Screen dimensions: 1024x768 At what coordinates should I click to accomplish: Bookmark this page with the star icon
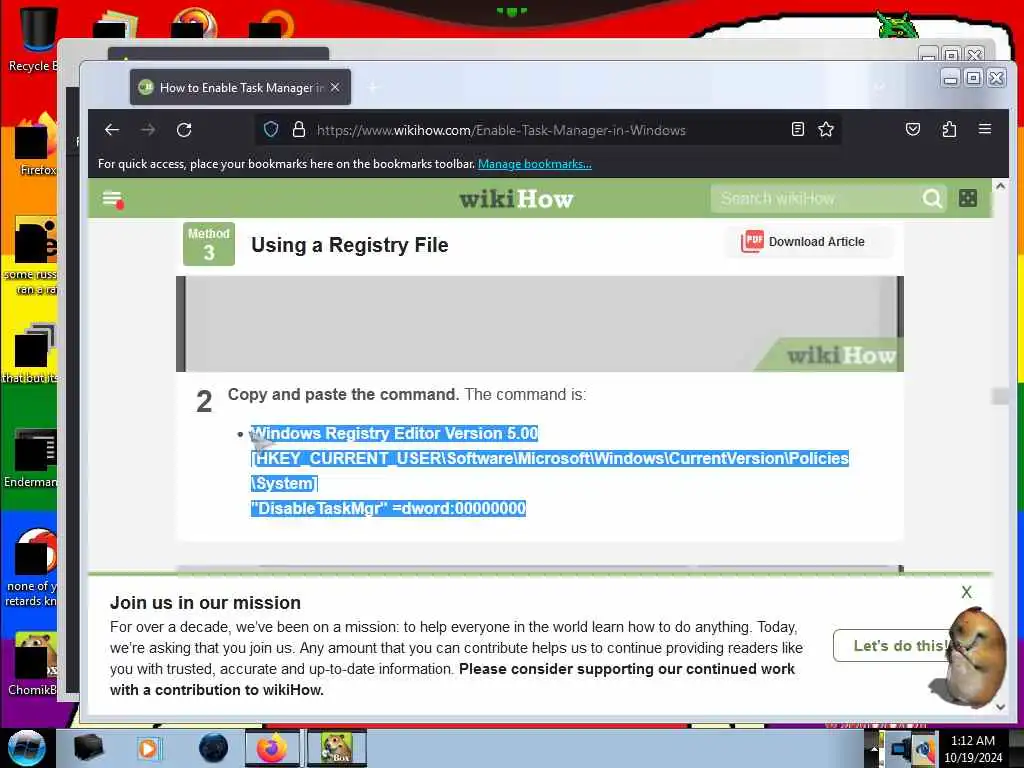pyautogui.click(x=826, y=129)
